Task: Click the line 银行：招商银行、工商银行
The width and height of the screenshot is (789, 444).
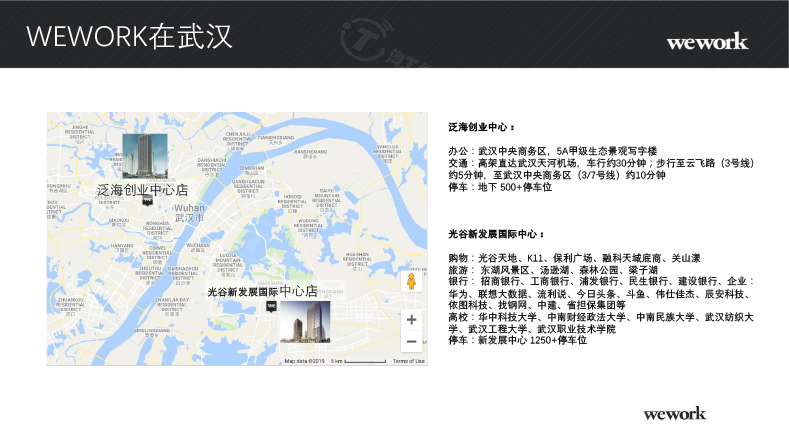Action: click(601, 281)
